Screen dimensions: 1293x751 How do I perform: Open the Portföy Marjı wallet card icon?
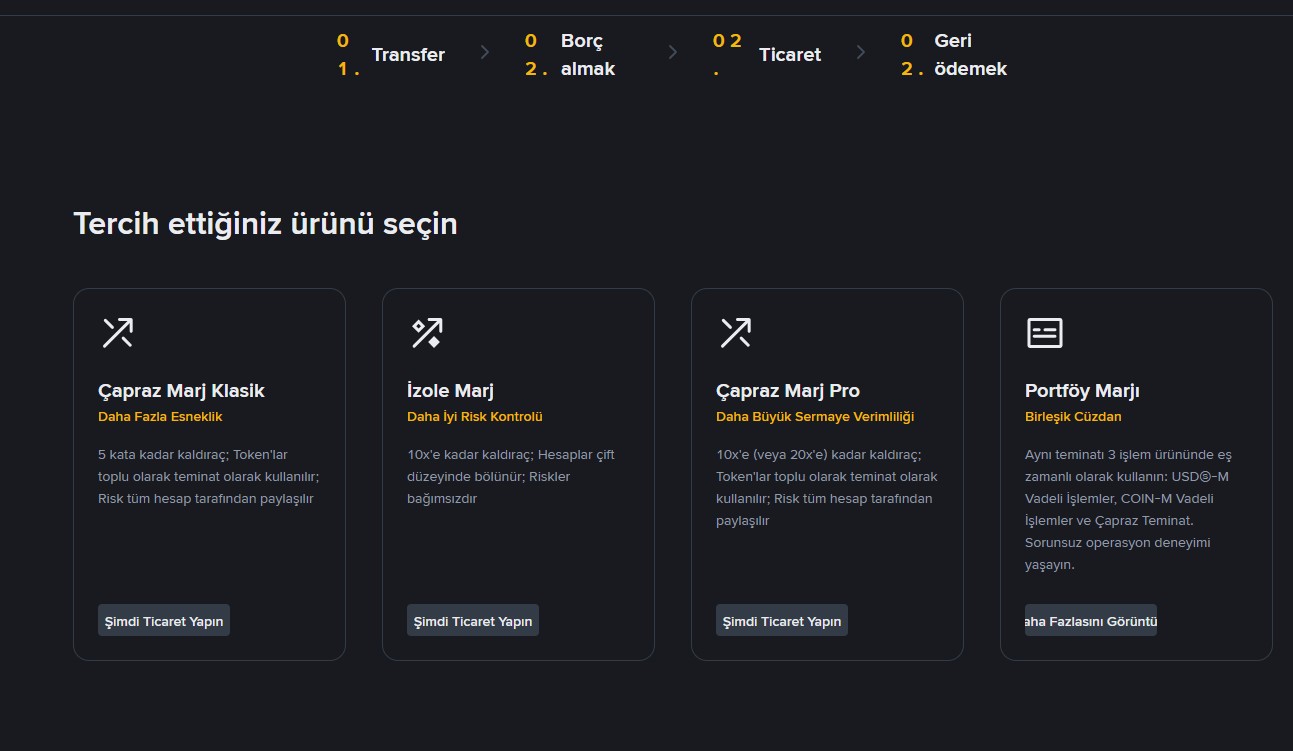pyautogui.click(x=1043, y=331)
